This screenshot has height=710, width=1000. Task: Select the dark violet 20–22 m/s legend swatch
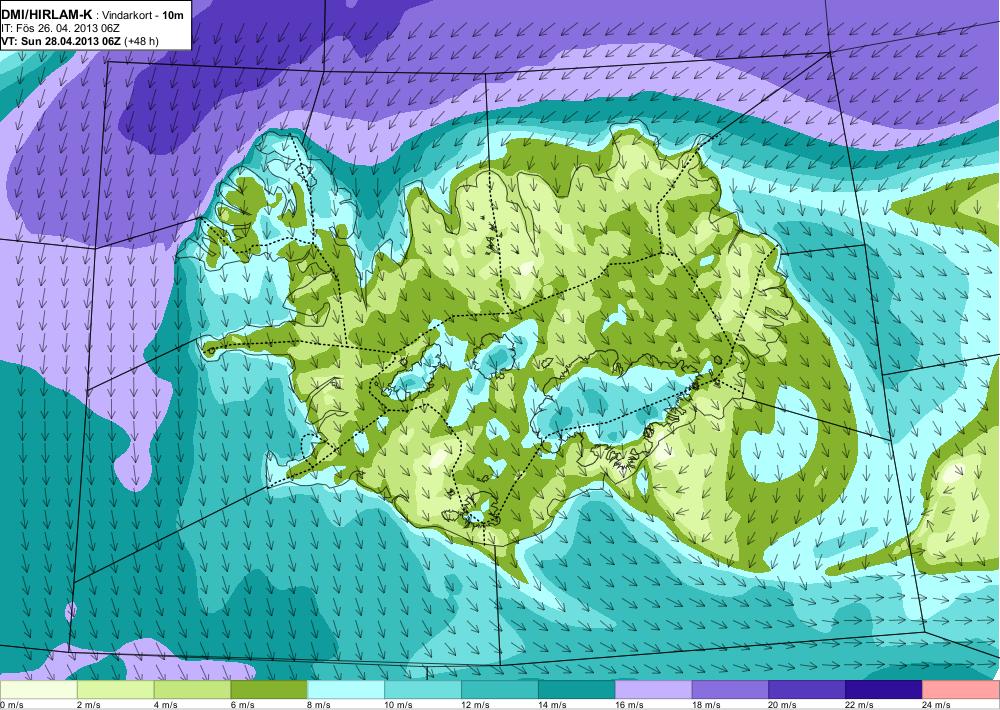[x=807, y=690]
